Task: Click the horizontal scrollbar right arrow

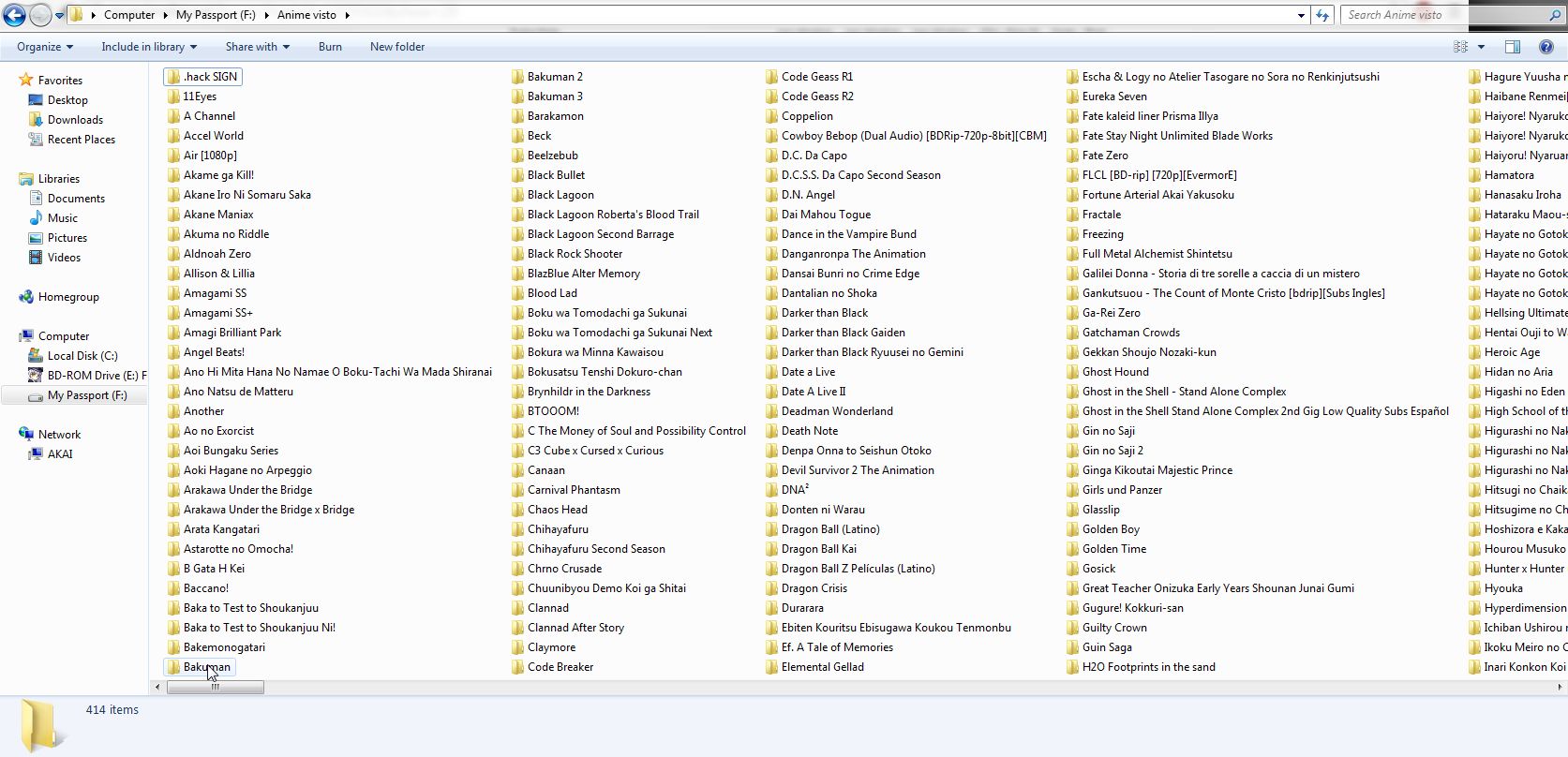Action: [1560, 687]
